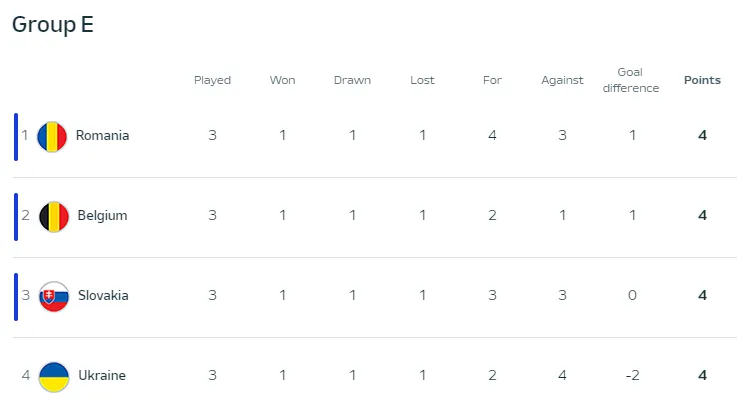Click the Lost column header
This screenshot has height=417, width=737.
(422, 80)
